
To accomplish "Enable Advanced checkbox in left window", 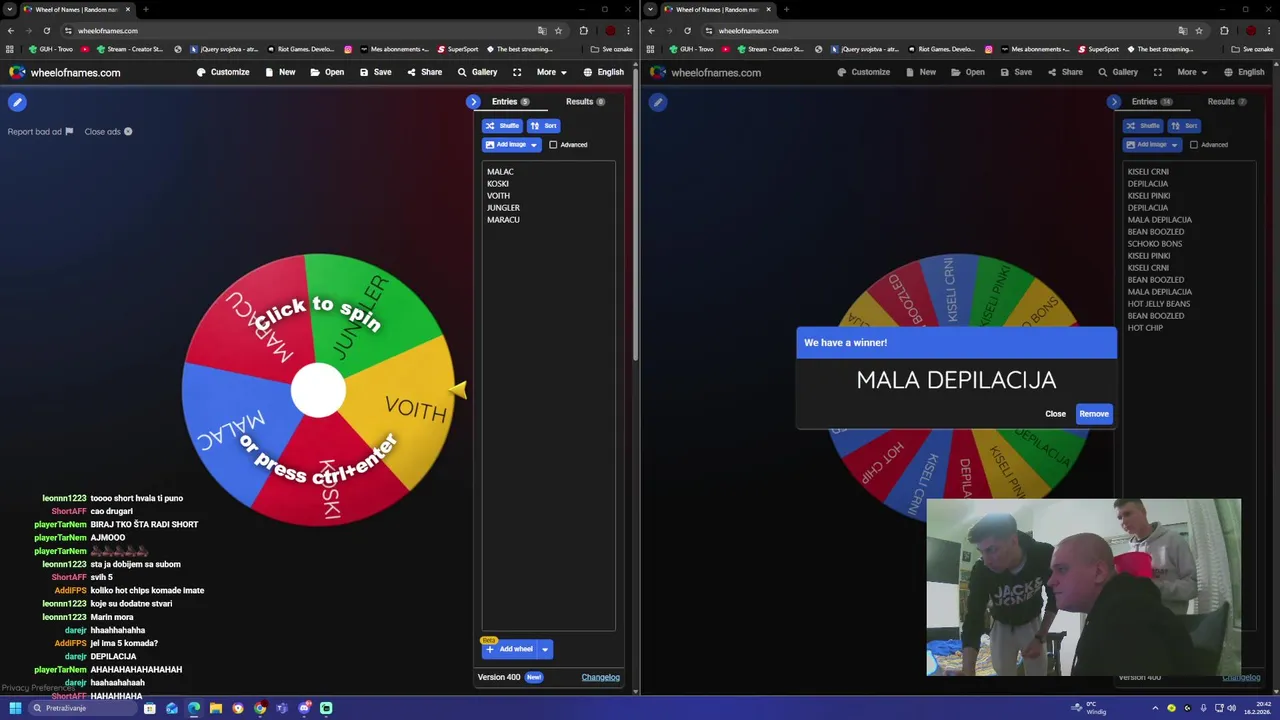I will point(553,145).
